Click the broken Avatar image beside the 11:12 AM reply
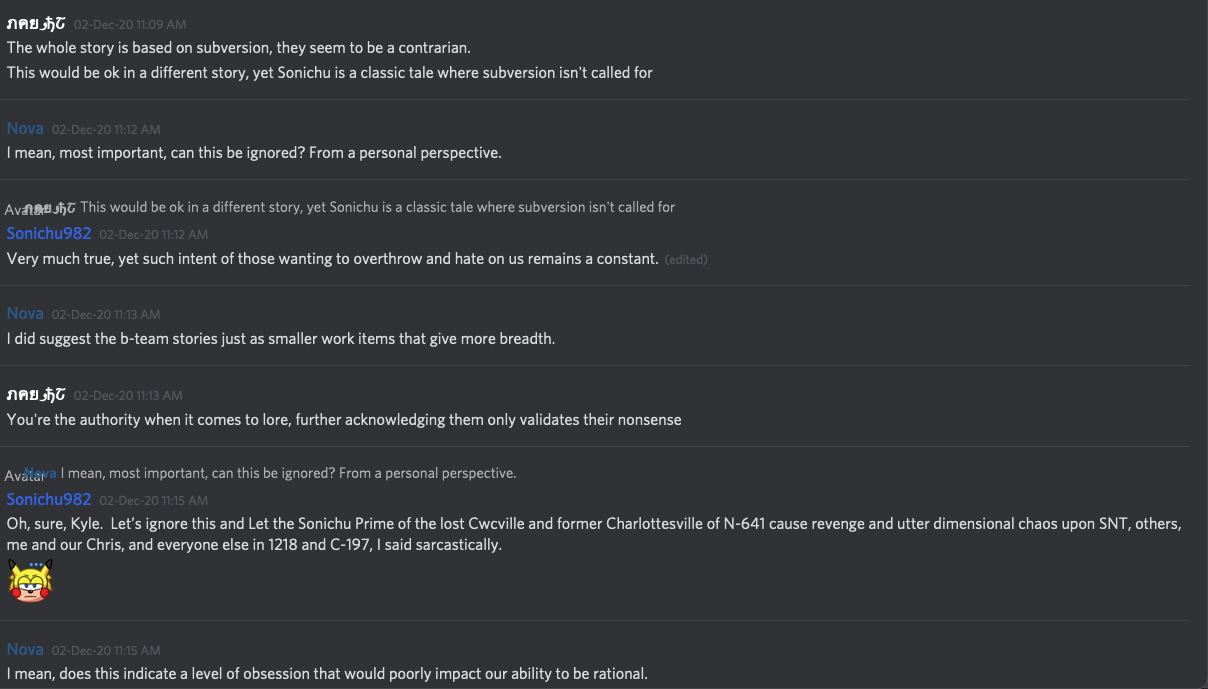 (x=22, y=210)
